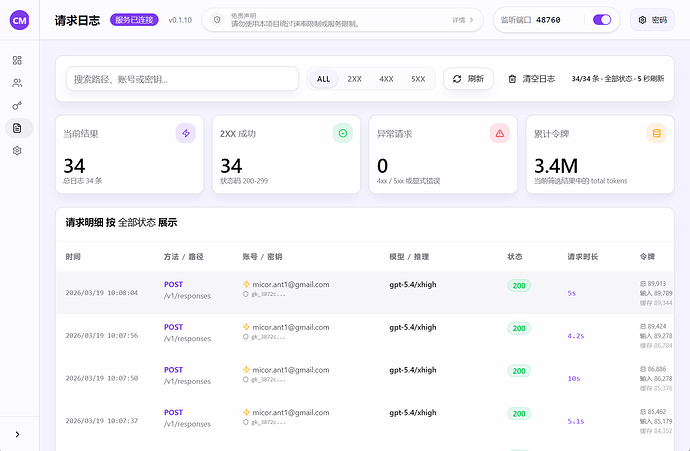Open the dashboard icon in sidebar

[17, 60]
